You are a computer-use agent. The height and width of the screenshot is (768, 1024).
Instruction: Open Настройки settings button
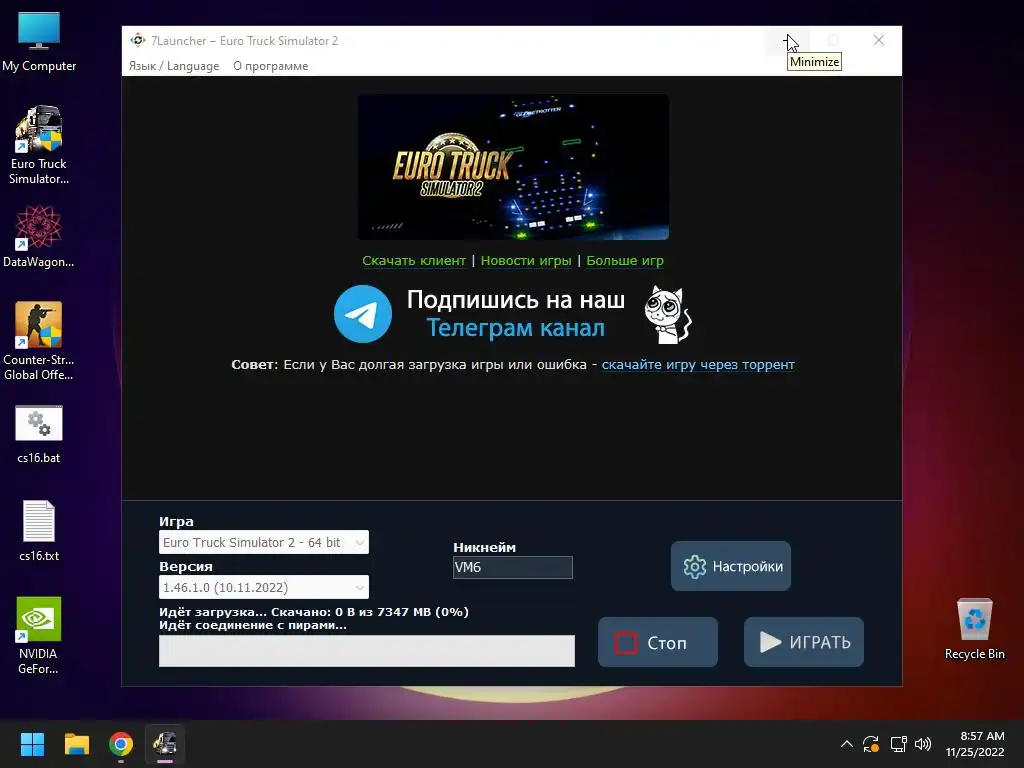[x=731, y=566]
